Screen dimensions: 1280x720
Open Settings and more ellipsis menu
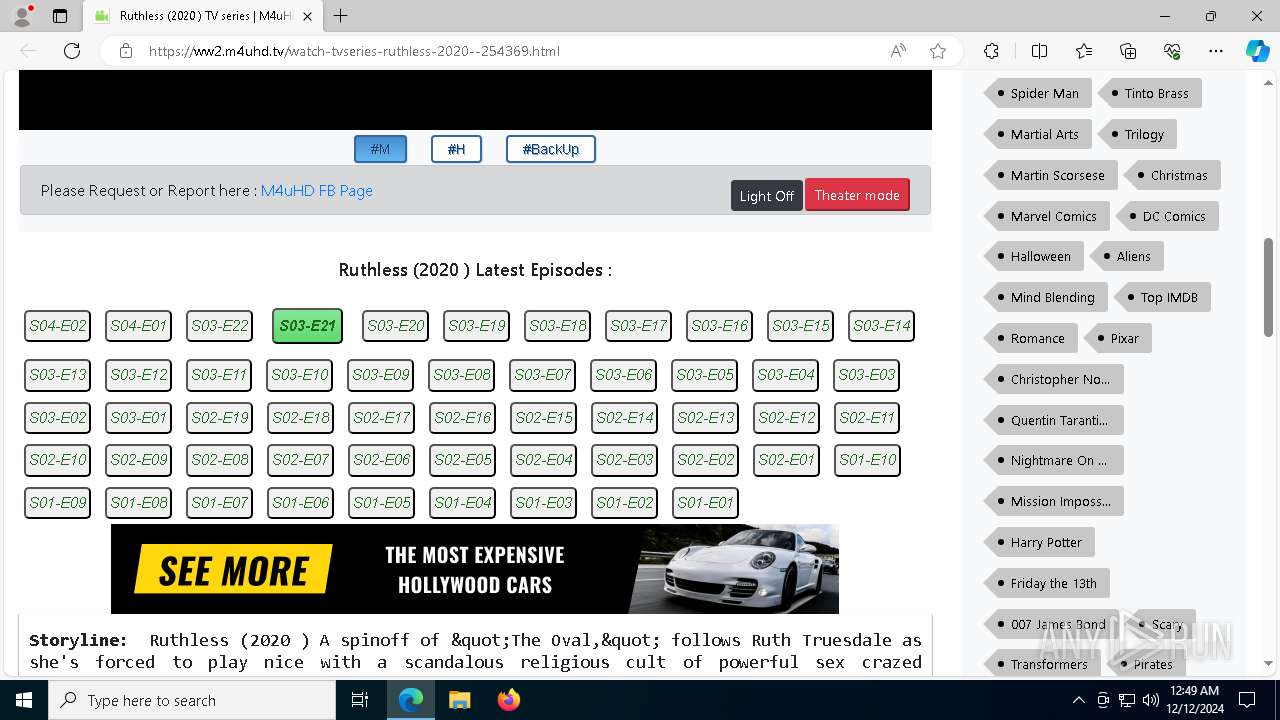pyautogui.click(x=1216, y=51)
